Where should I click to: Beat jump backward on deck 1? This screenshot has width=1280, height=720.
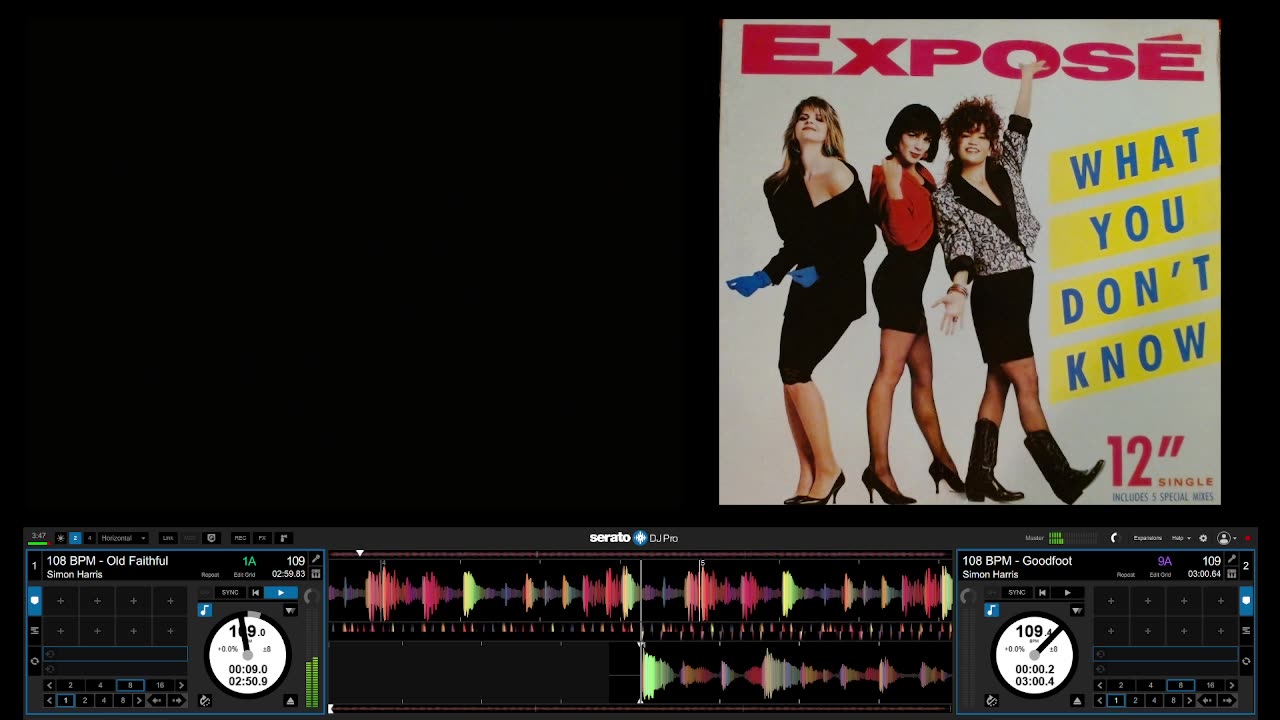(x=156, y=700)
